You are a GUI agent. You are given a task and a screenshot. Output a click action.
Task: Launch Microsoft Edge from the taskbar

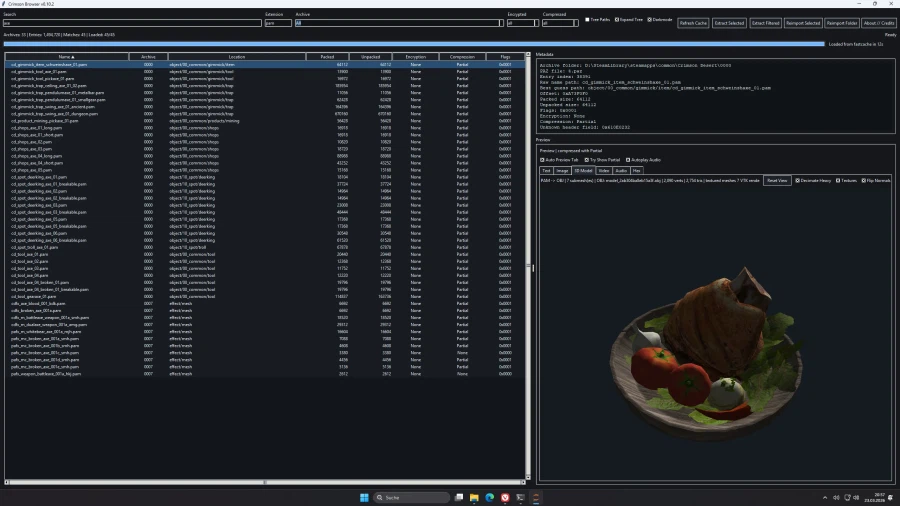[490, 497]
